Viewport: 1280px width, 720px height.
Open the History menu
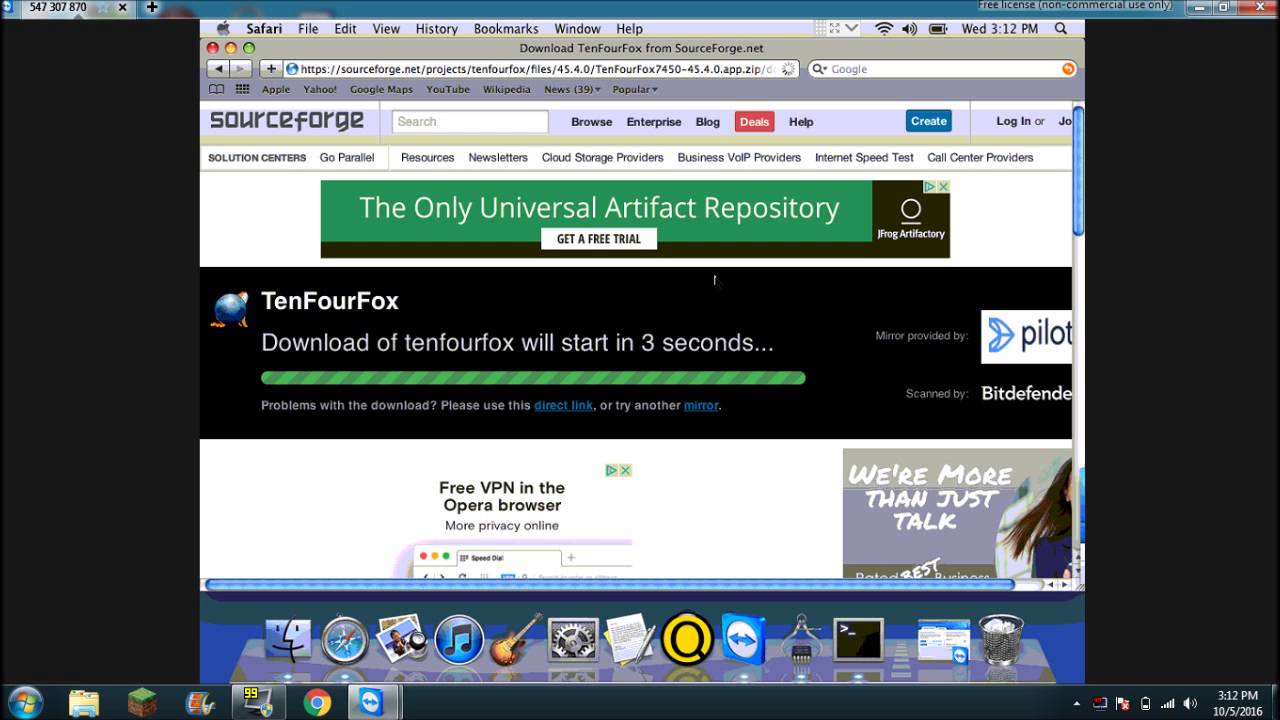[436, 29]
